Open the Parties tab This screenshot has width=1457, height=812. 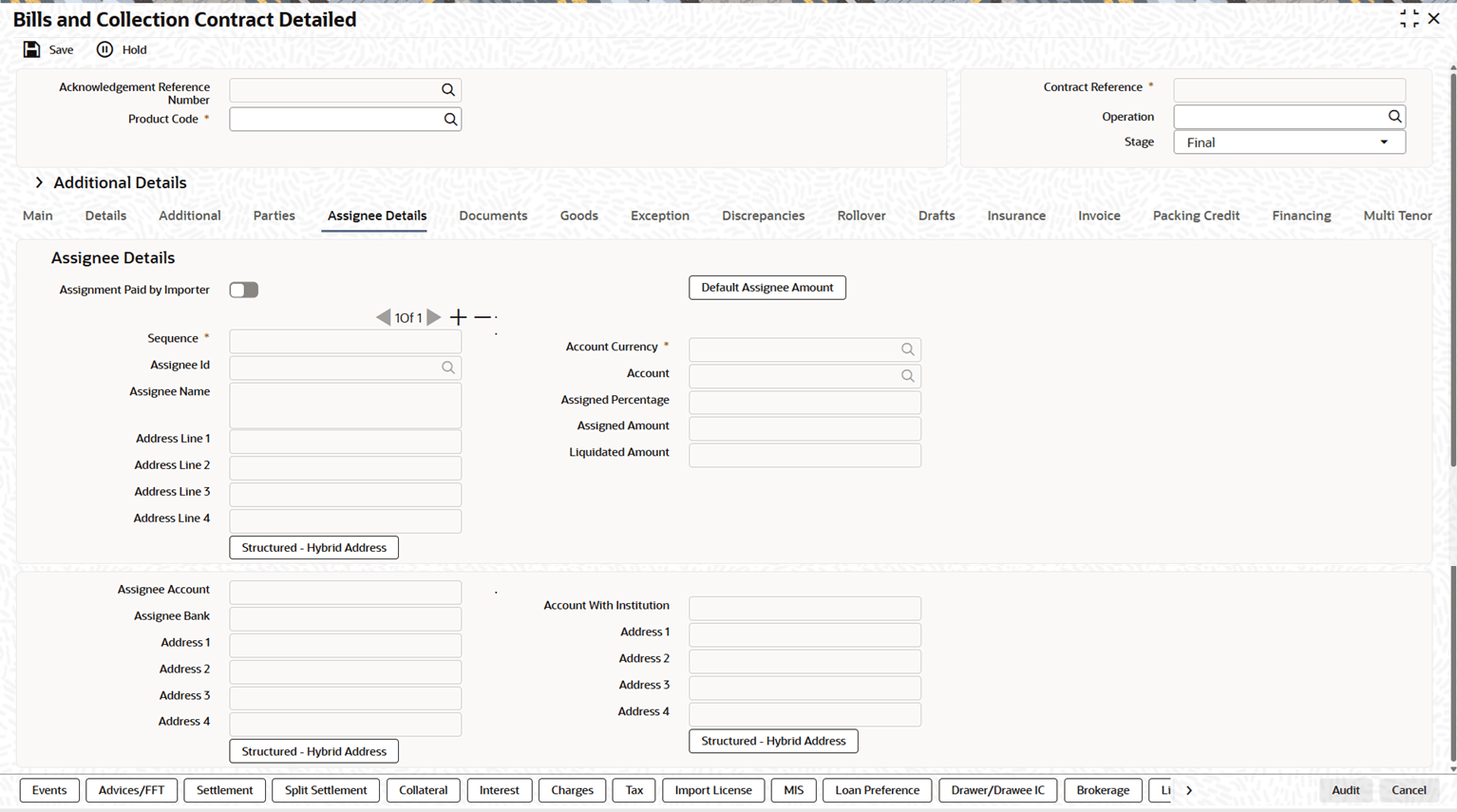(x=274, y=216)
